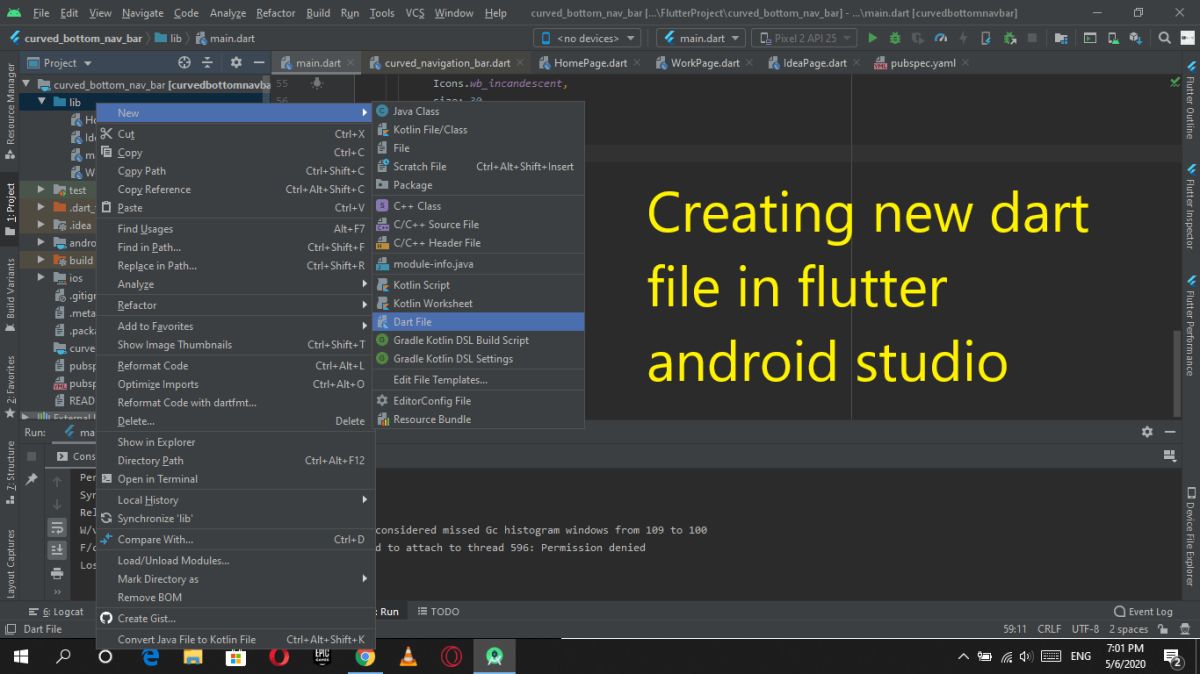Click the Android Studio taskbar icon
Image resolution: width=1200 pixels, height=674 pixels.
494,657
